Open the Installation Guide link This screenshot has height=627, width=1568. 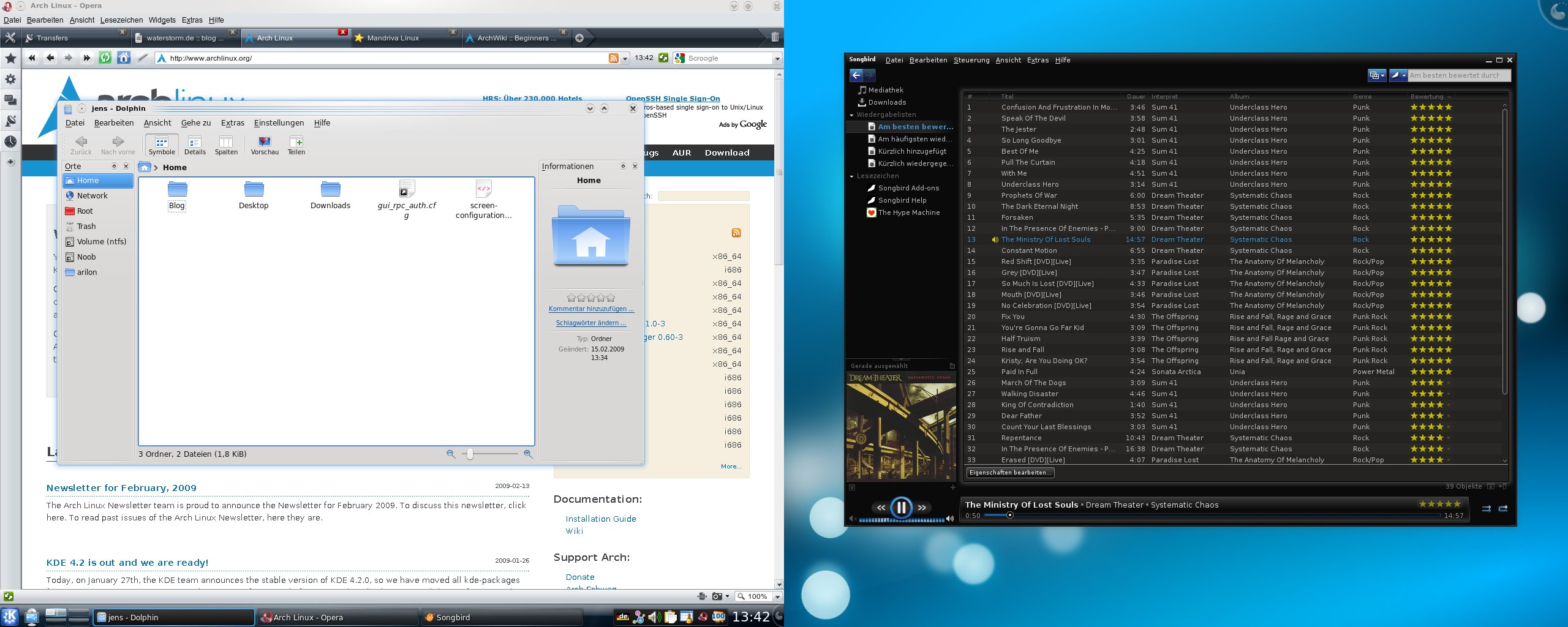[x=600, y=519]
